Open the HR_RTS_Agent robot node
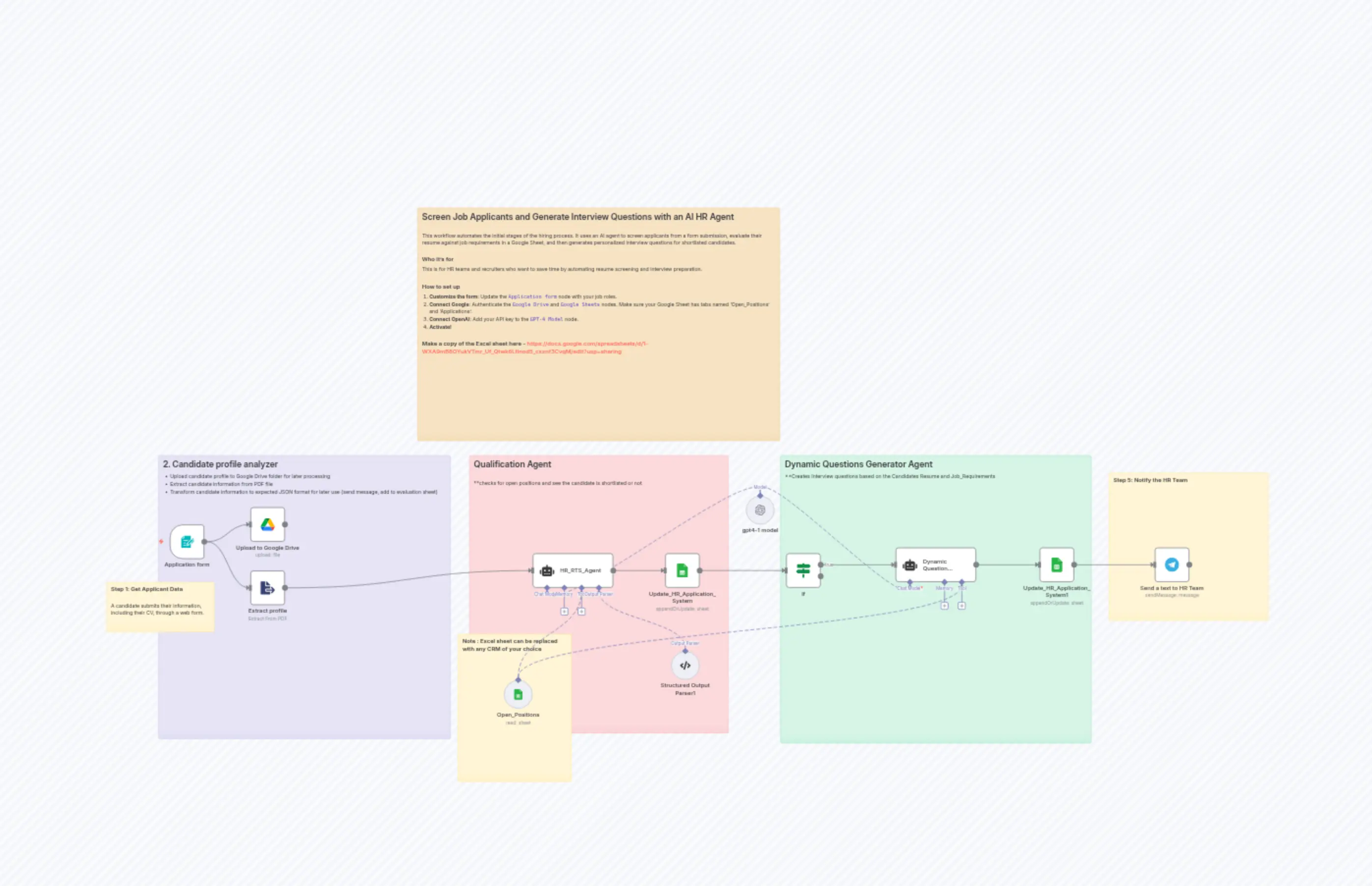The width and height of the screenshot is (1372, 886). tap(575, 570)
